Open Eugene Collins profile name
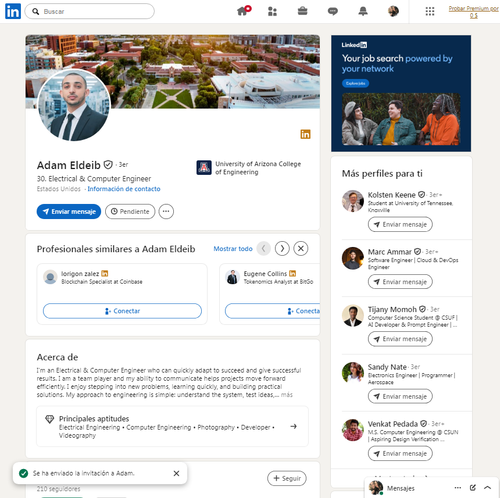 point(265,274)
